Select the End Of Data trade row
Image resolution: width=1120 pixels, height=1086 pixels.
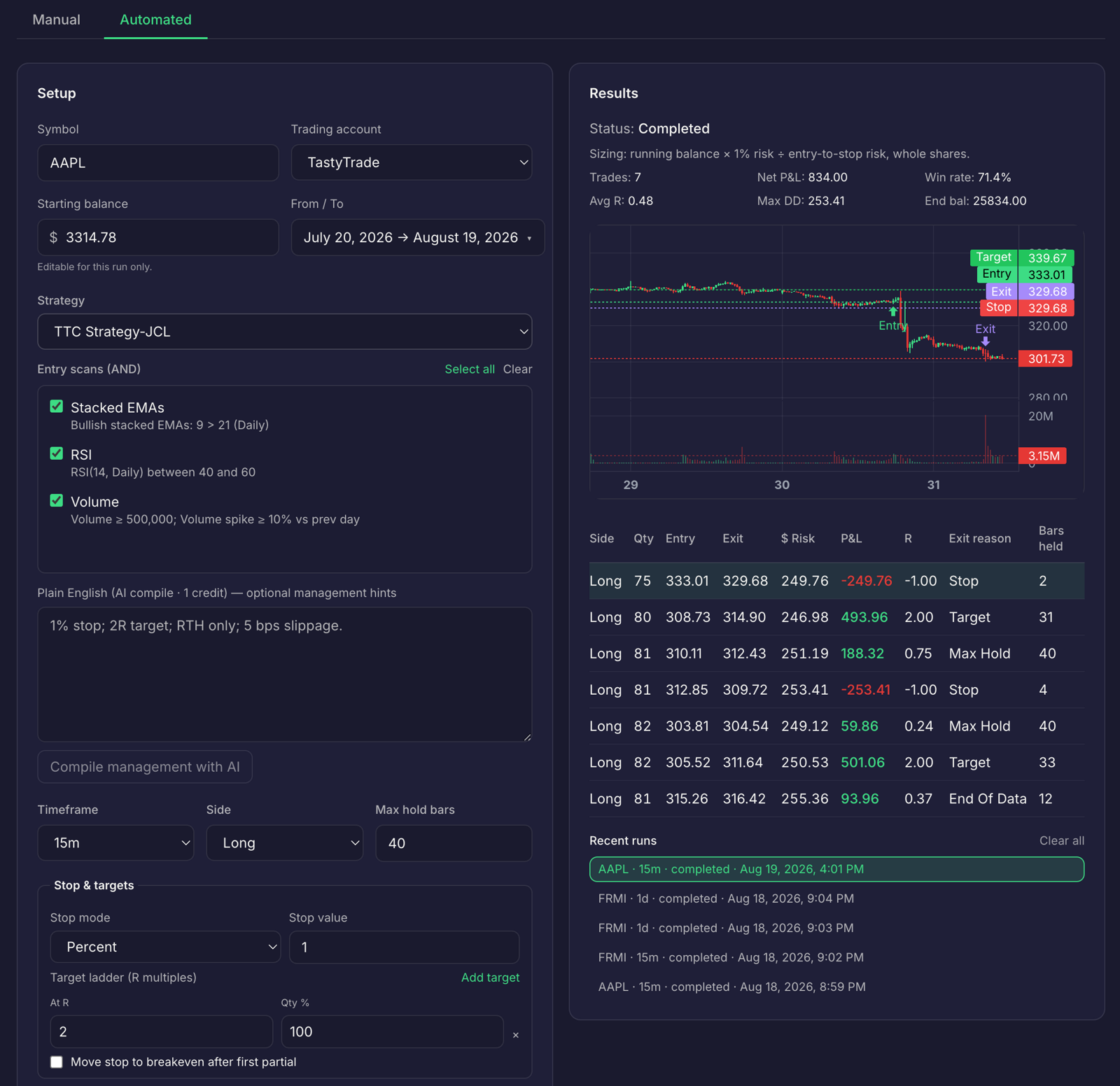point(836,798)
